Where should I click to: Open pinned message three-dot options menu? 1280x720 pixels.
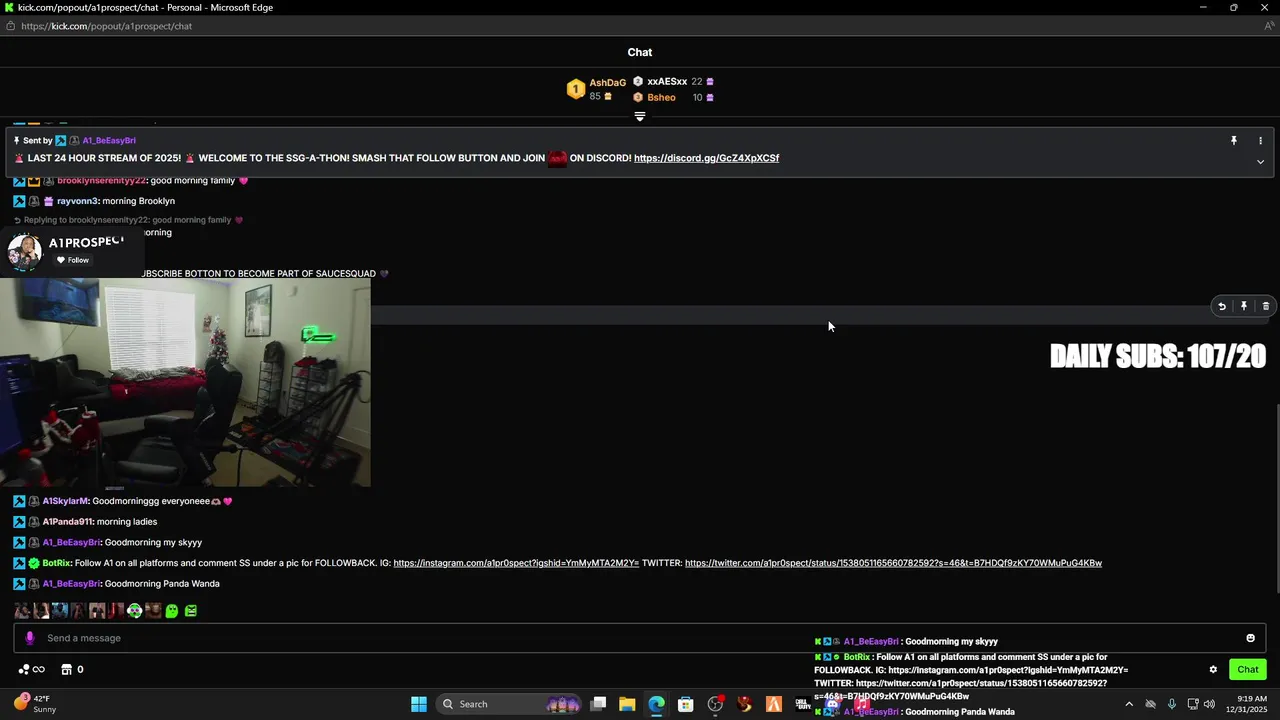pyautogui.click(x=1260, y=141)
